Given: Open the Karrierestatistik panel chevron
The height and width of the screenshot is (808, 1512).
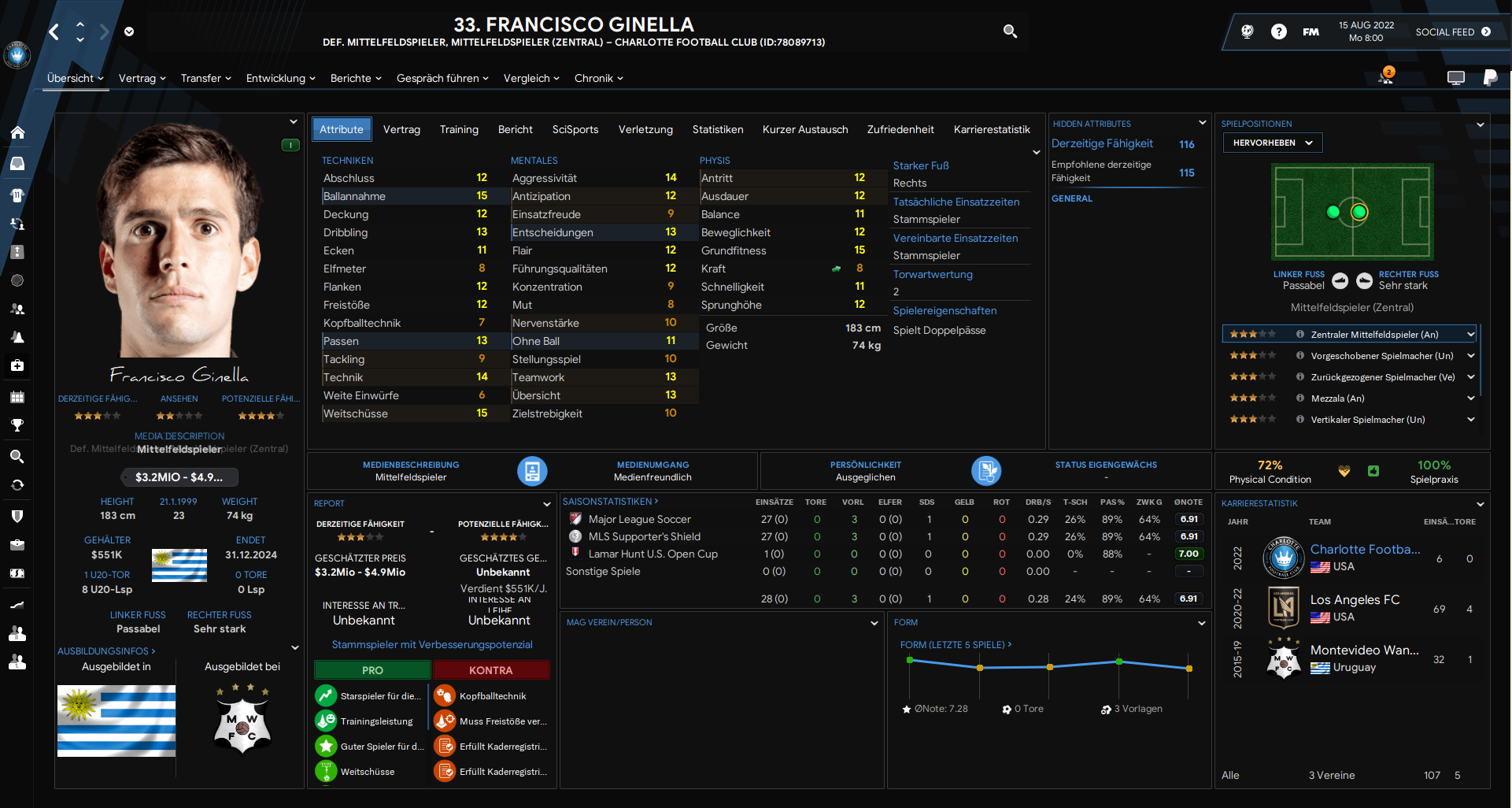Looking at the screenshot, I should 1480,504.
